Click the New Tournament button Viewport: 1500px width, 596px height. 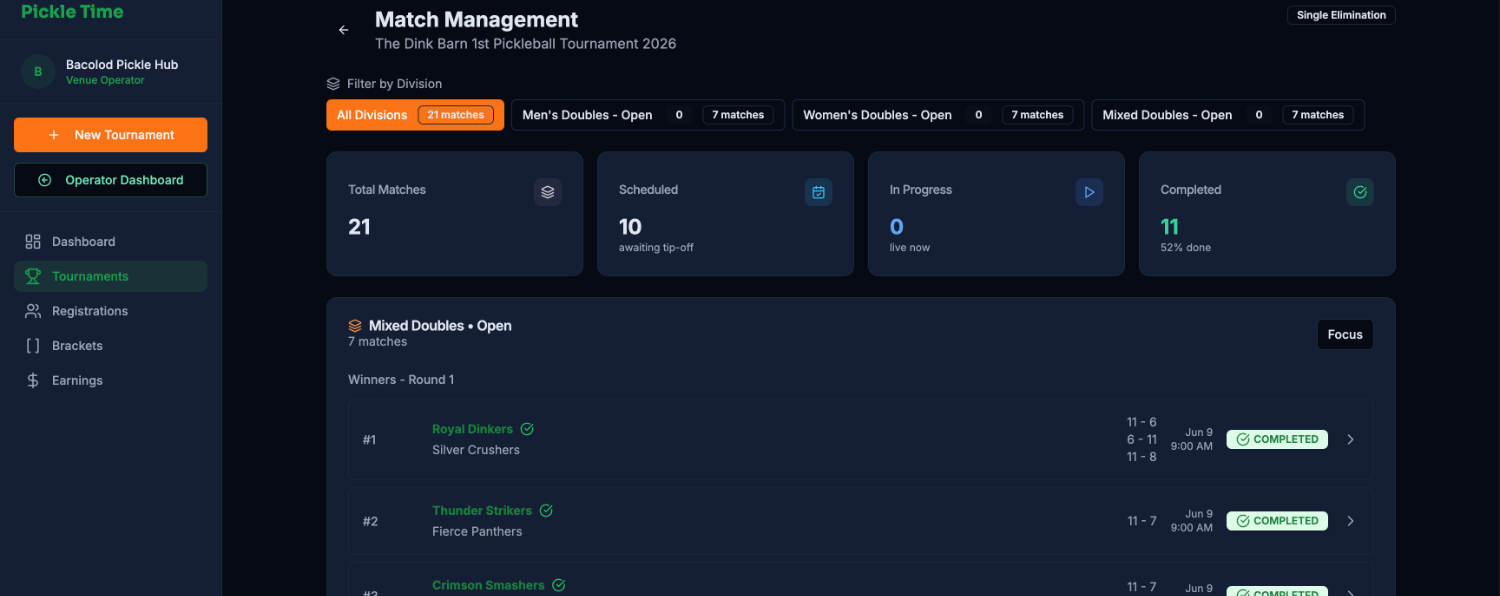pos(110,135)
